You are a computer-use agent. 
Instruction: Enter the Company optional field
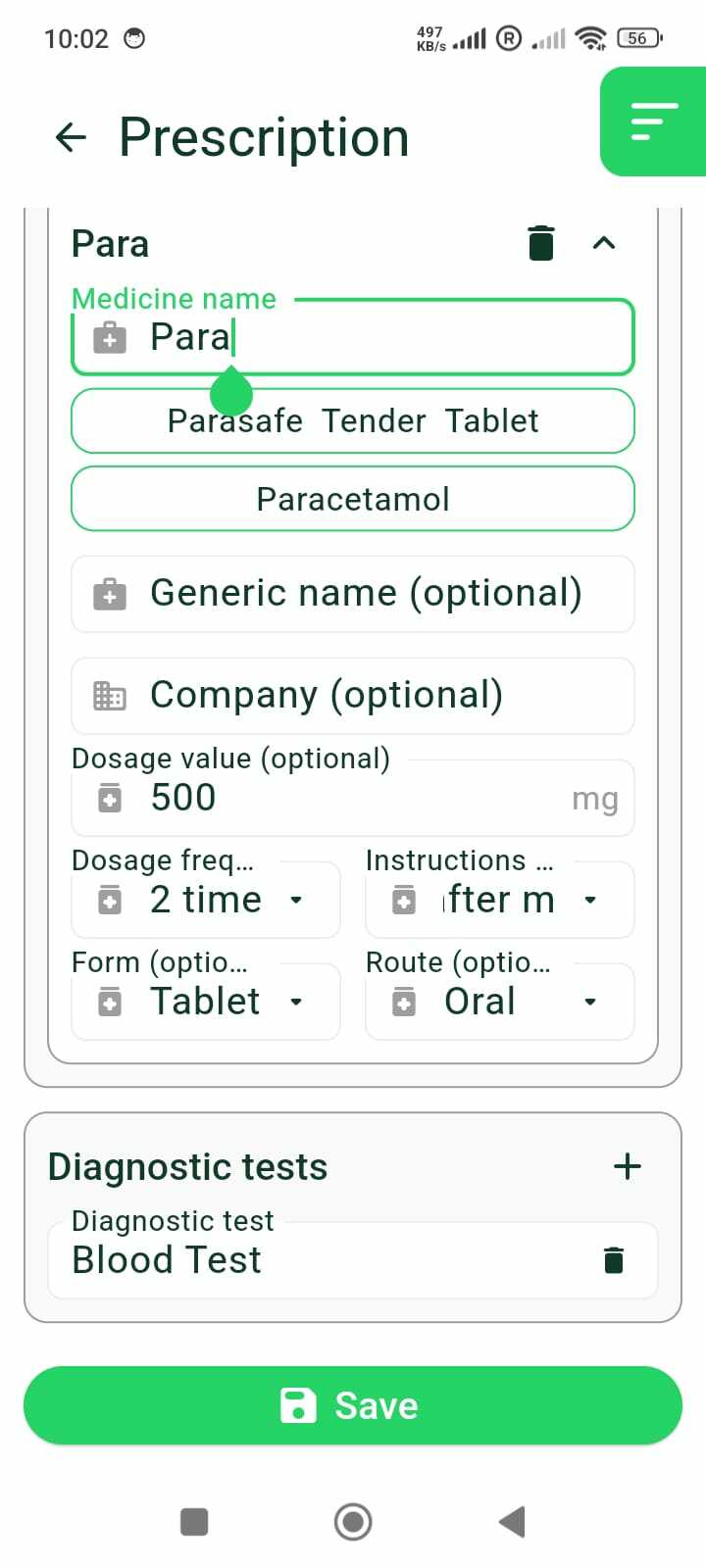click(x=353, y=696)
